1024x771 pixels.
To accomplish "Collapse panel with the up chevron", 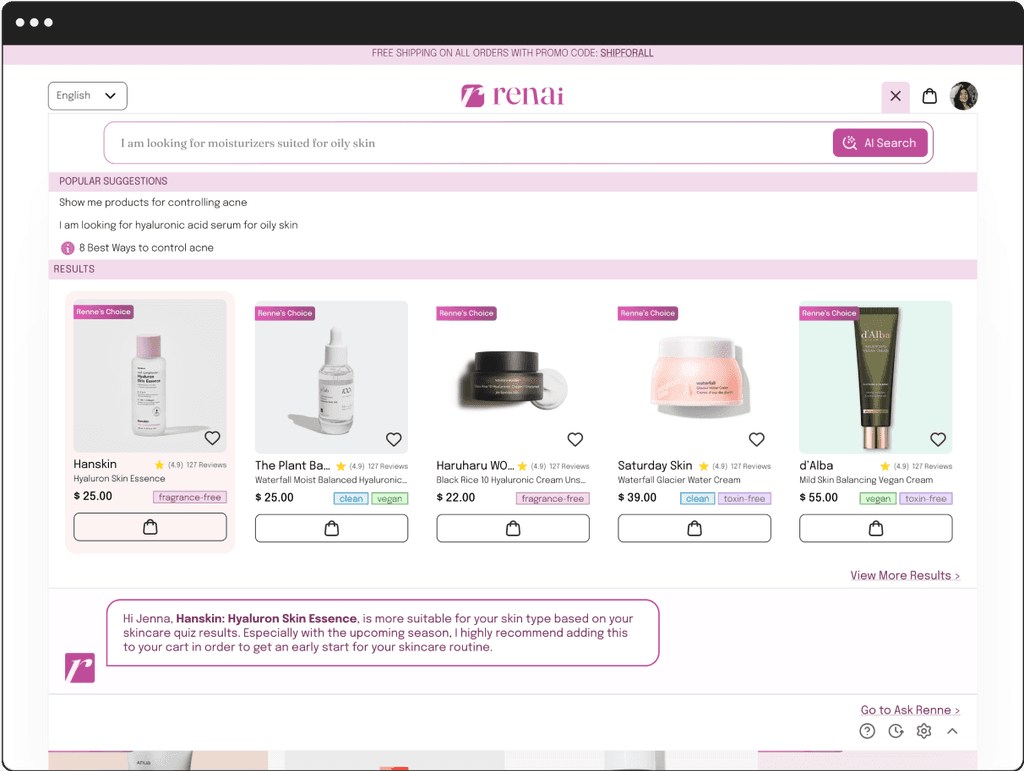I will point(953,731).
